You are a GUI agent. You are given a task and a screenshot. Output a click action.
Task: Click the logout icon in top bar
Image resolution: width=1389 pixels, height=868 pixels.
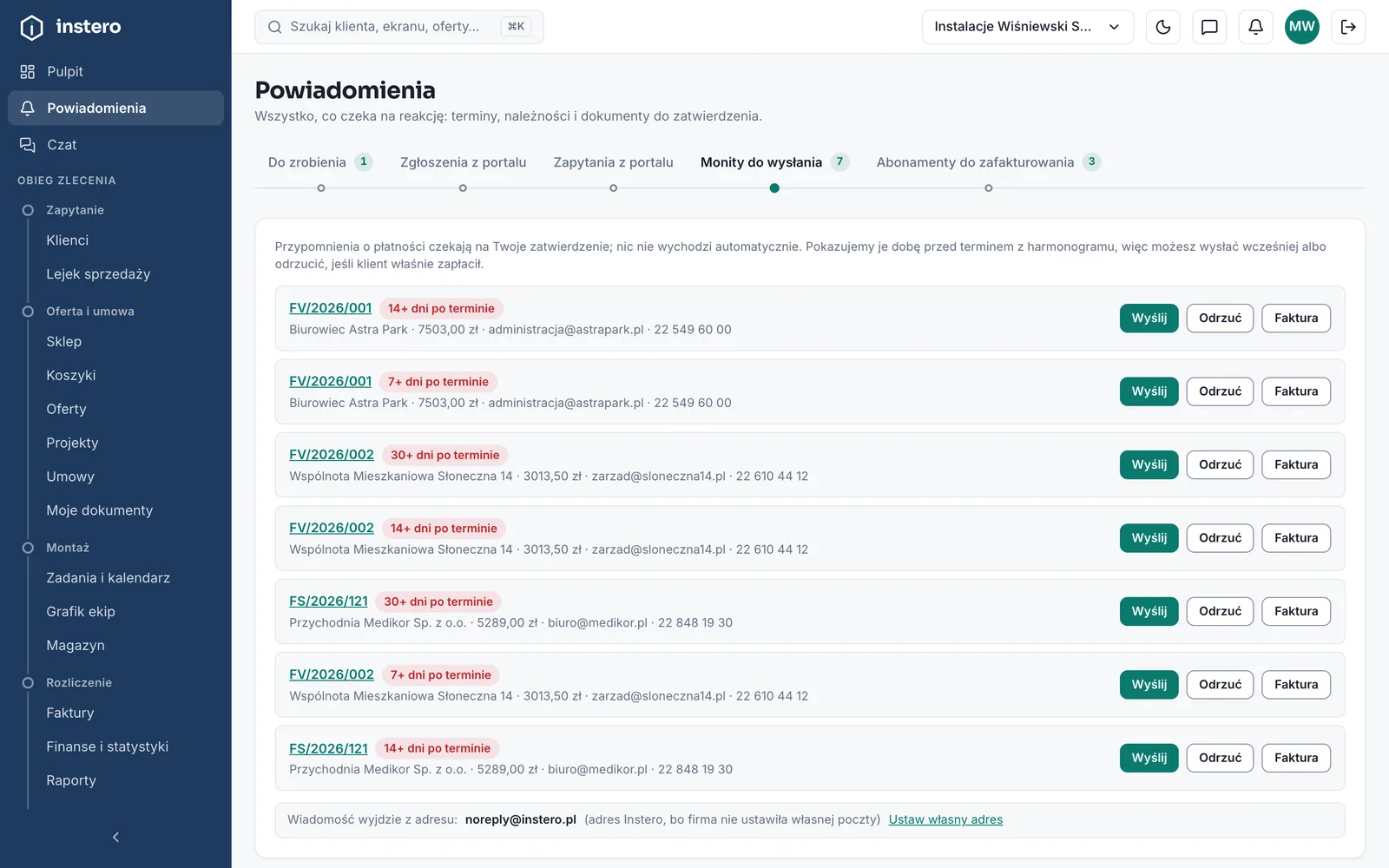1348,27
